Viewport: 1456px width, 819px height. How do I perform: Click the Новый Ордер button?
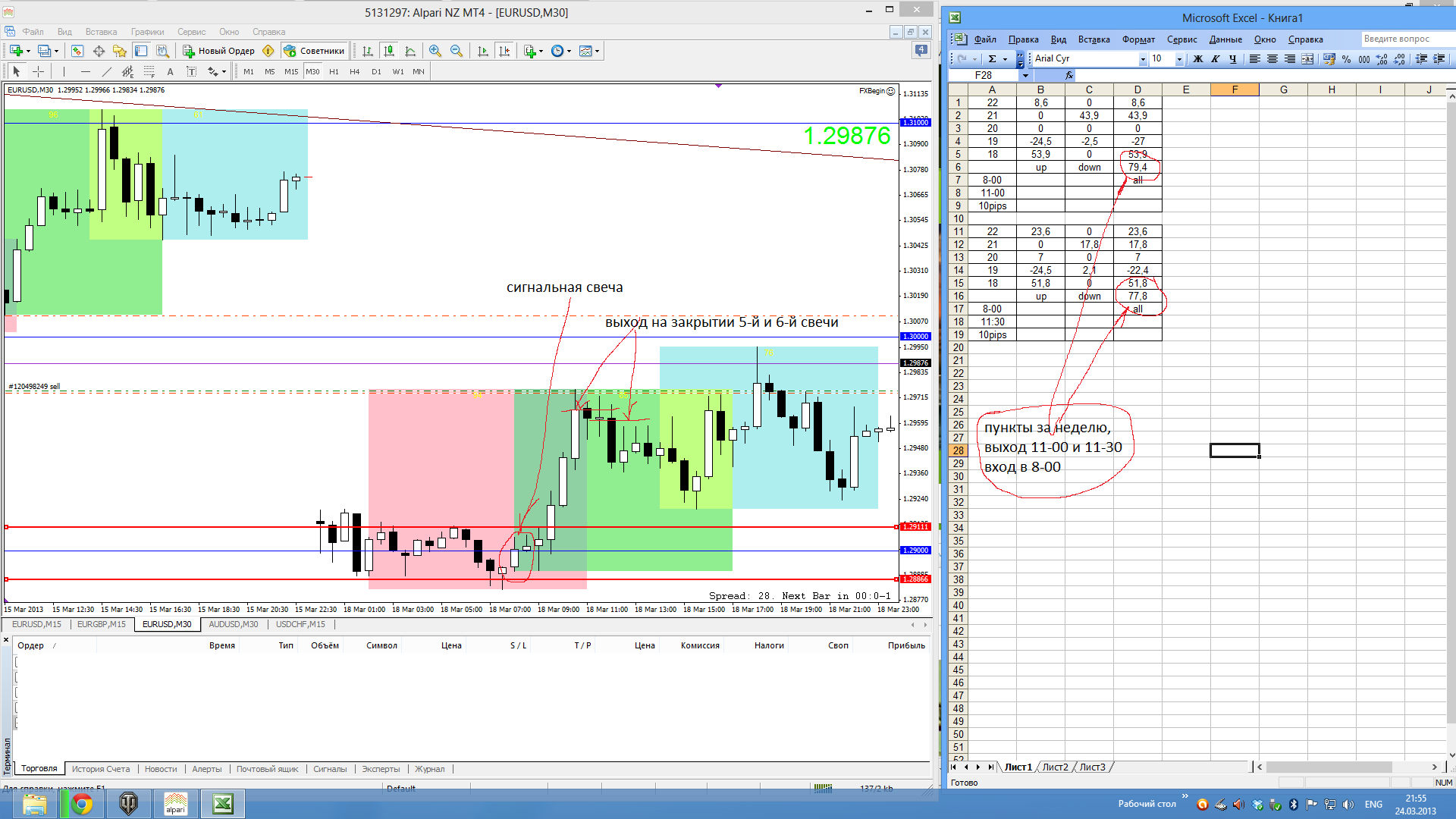218,51
